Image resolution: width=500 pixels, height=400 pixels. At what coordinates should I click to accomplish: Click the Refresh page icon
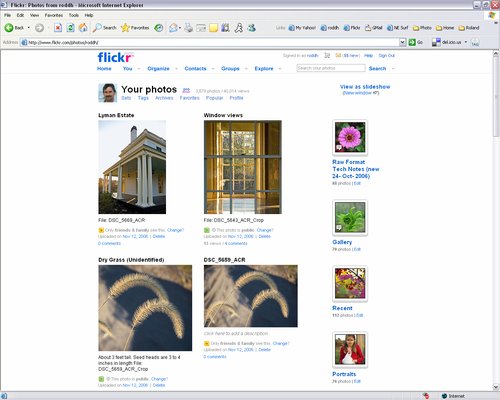(x=70, y=28)
